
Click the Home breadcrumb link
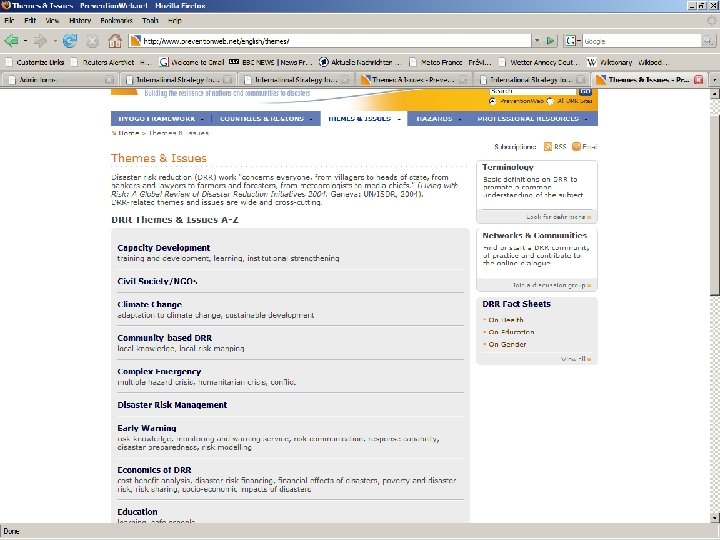(129, 133)
